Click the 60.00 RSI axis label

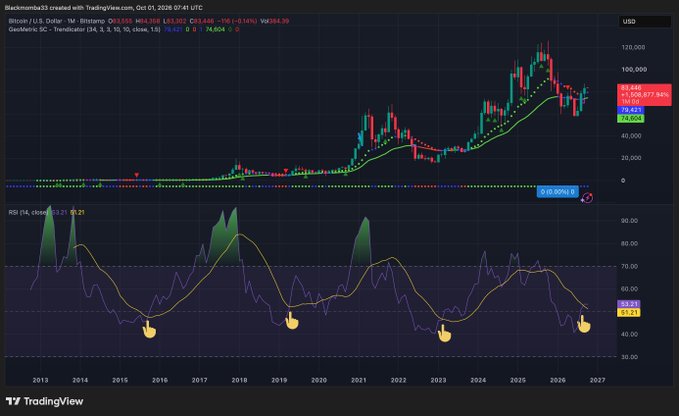pyautogui.click(x=629, y=289)
